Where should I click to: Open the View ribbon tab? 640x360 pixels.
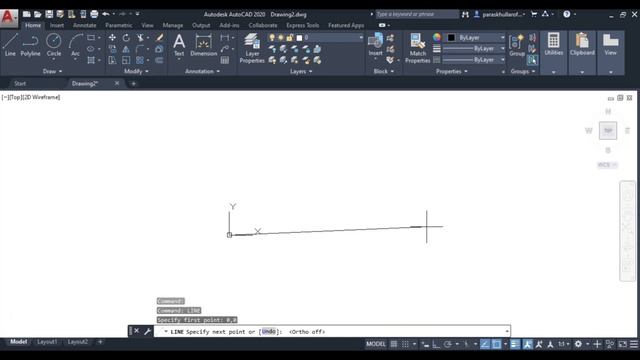147,25
